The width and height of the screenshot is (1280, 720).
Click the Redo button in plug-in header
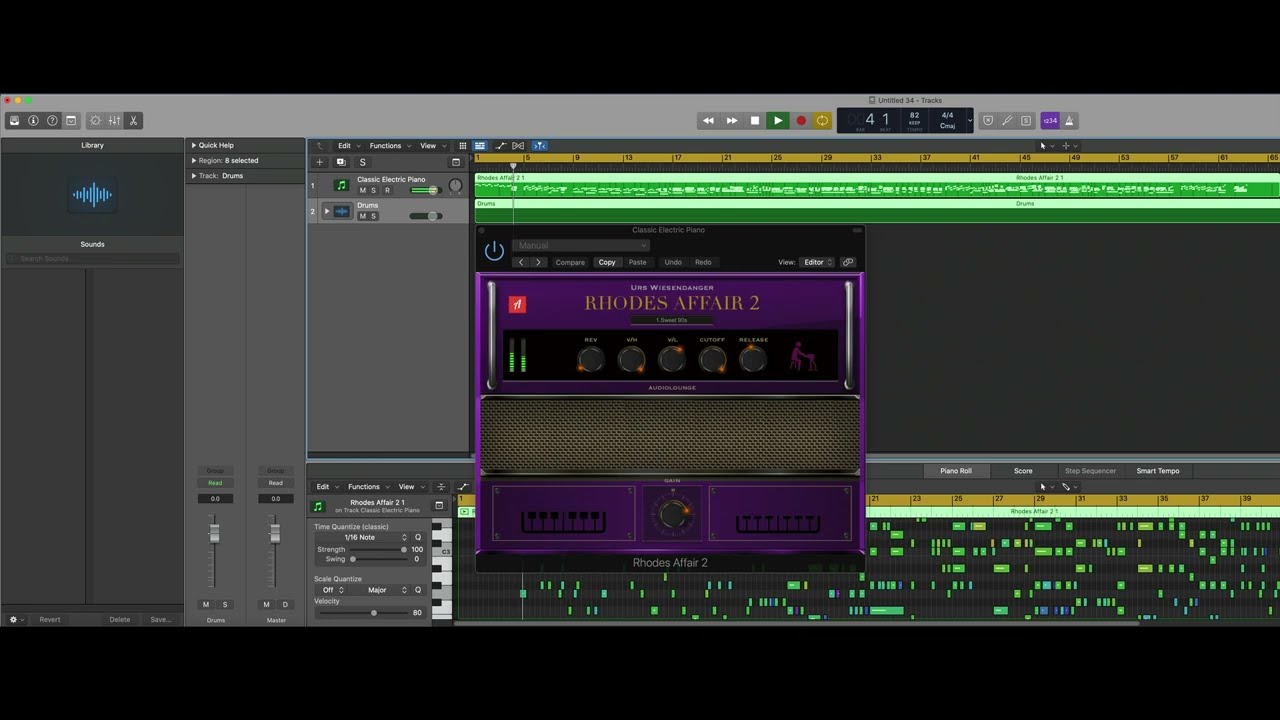(703, 262)
